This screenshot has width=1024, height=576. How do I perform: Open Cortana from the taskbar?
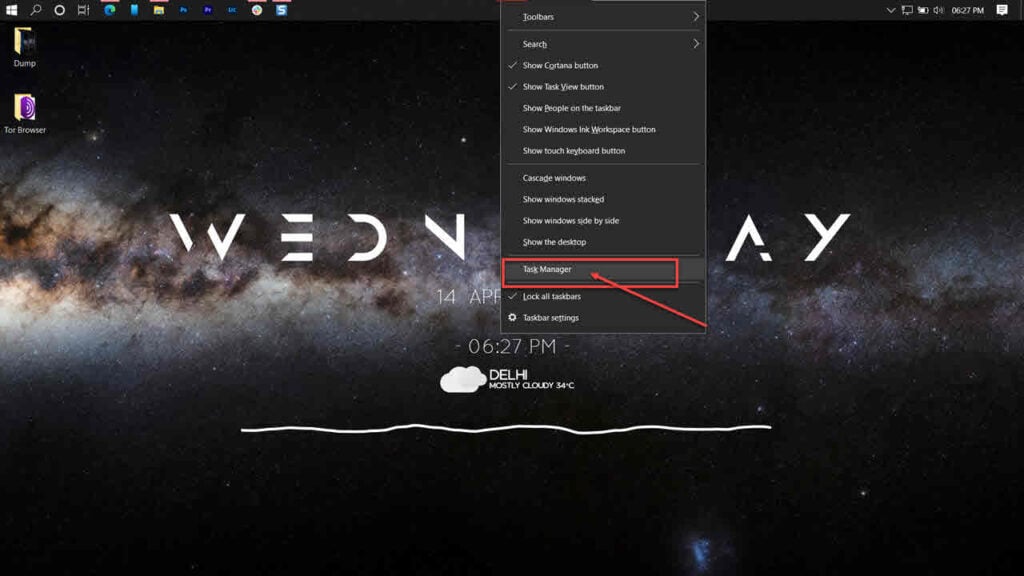tap(60, 10)
